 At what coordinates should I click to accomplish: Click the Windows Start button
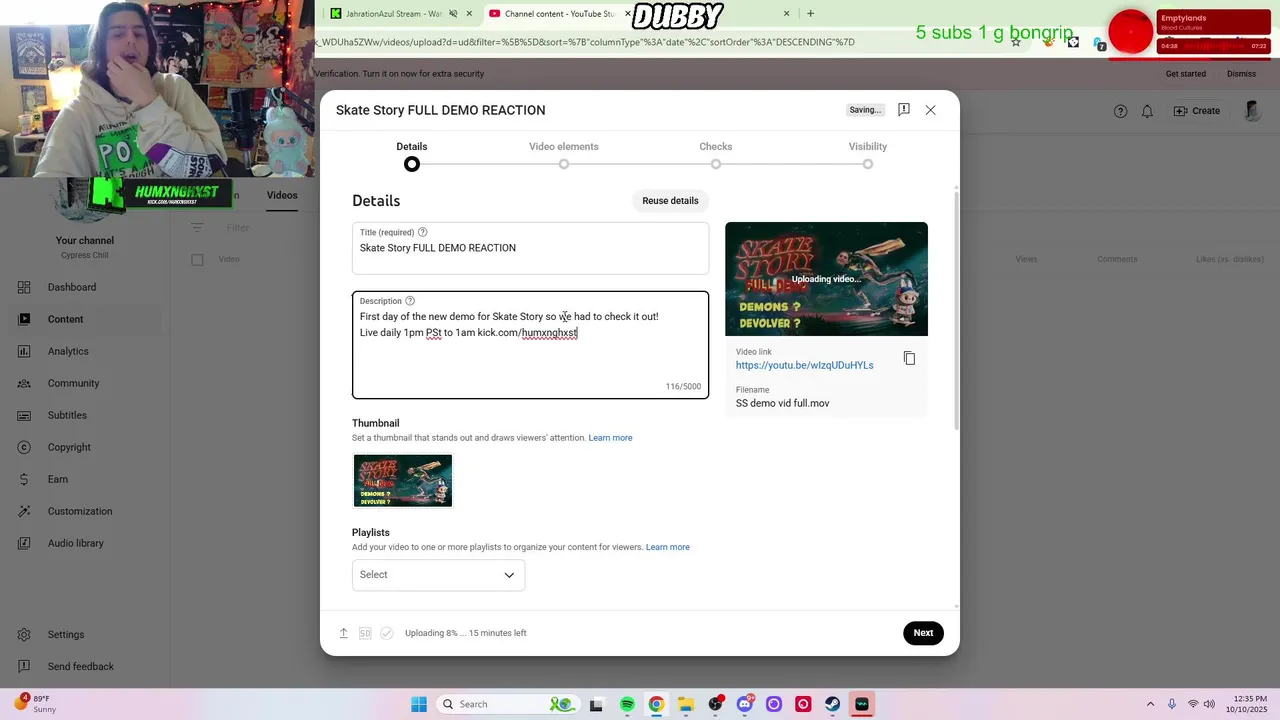tap(419, 704)
